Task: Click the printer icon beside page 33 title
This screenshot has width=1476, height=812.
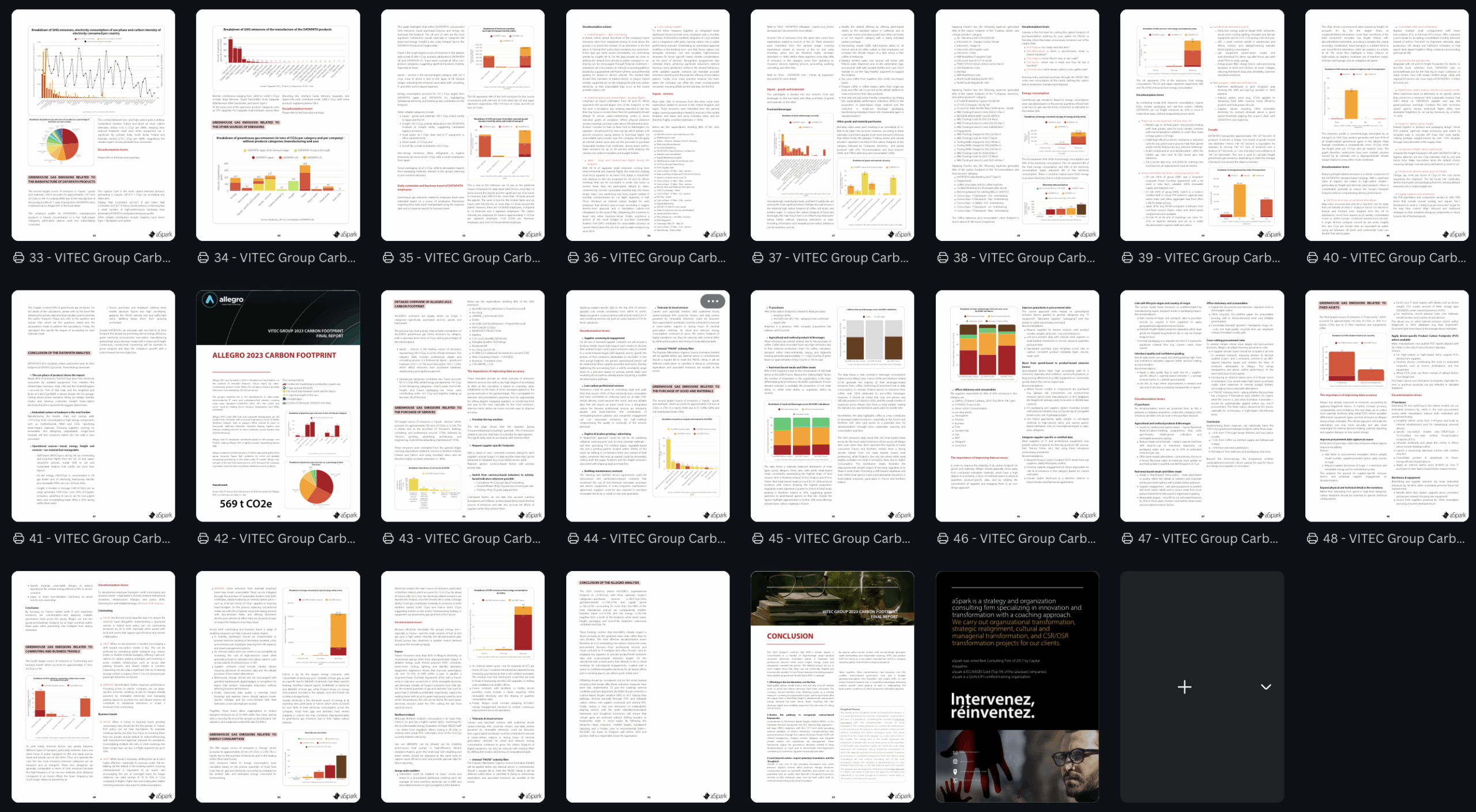Action: tap(19, 258)
